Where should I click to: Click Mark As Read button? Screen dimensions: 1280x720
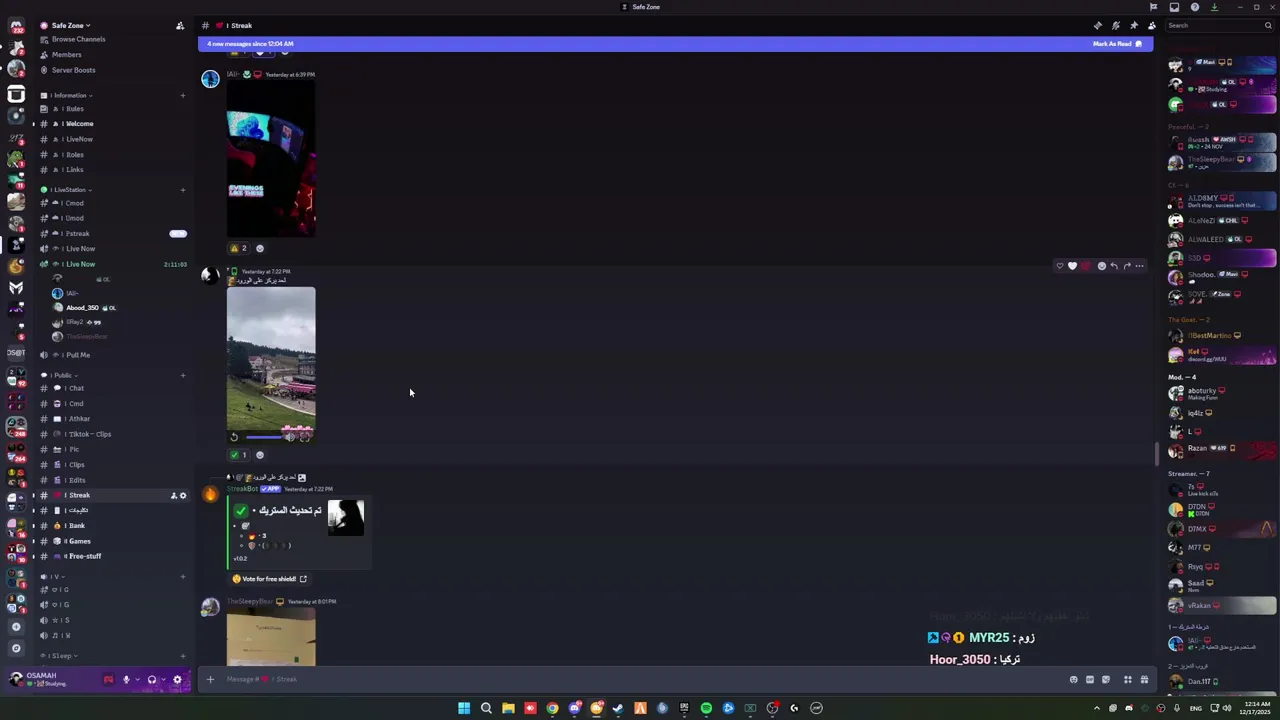pos(1117,44)
